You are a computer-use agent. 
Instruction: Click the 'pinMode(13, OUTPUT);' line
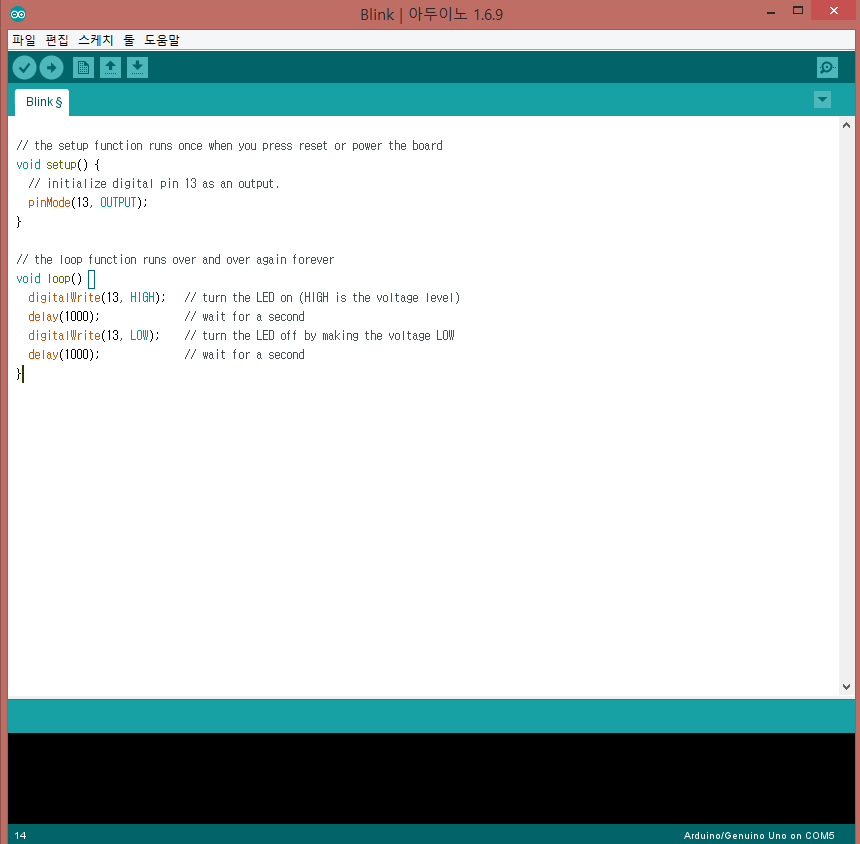pos(88,202)
